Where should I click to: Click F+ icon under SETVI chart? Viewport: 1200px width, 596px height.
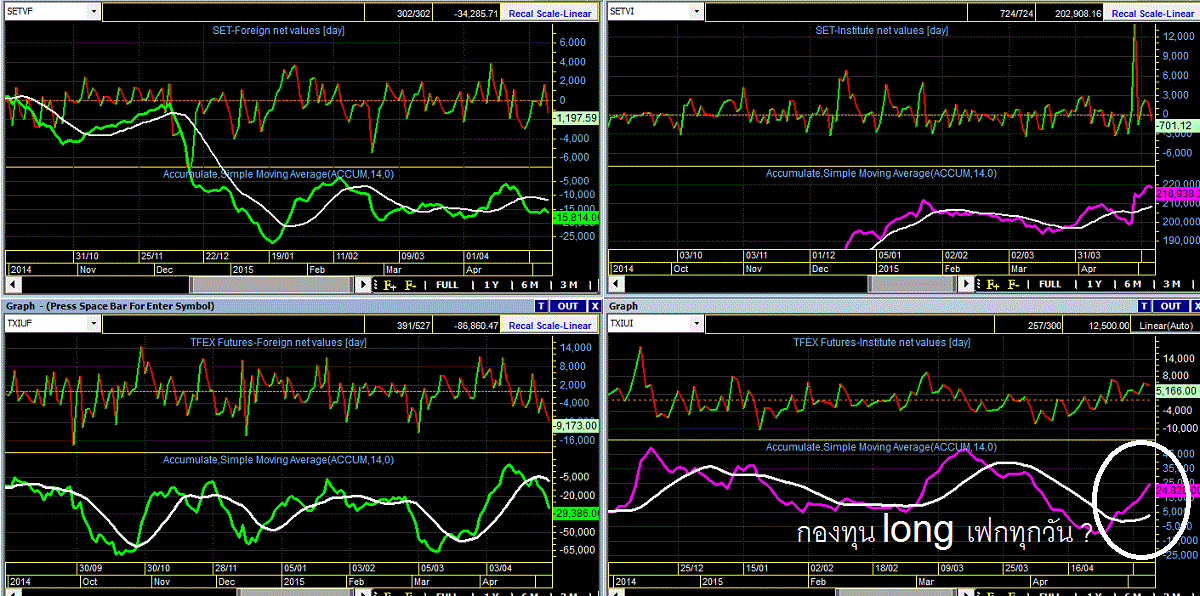point(993,284)
